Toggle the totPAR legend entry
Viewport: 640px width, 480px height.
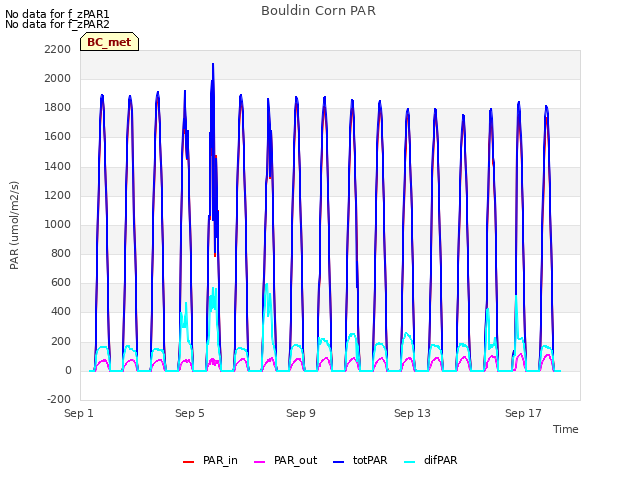360,460
